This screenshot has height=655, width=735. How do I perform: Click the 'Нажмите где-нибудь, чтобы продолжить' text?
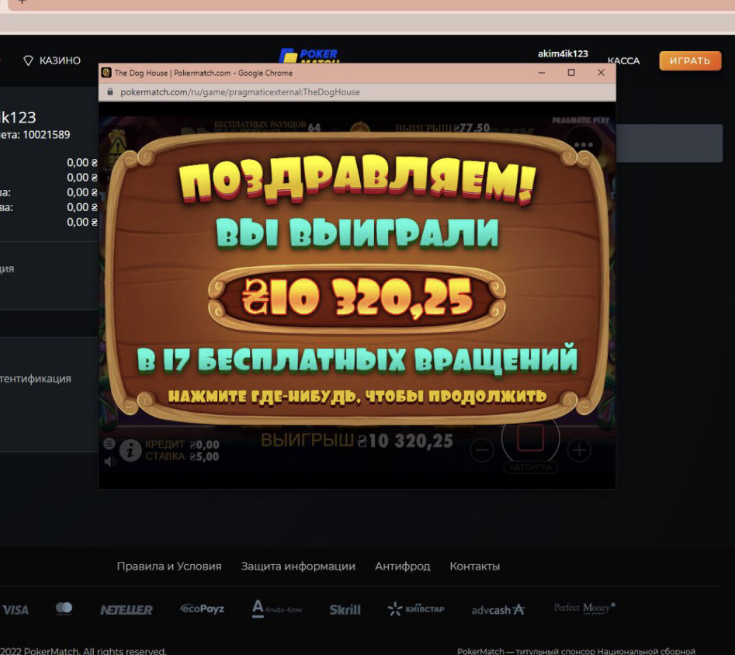(x=357, y=396)
